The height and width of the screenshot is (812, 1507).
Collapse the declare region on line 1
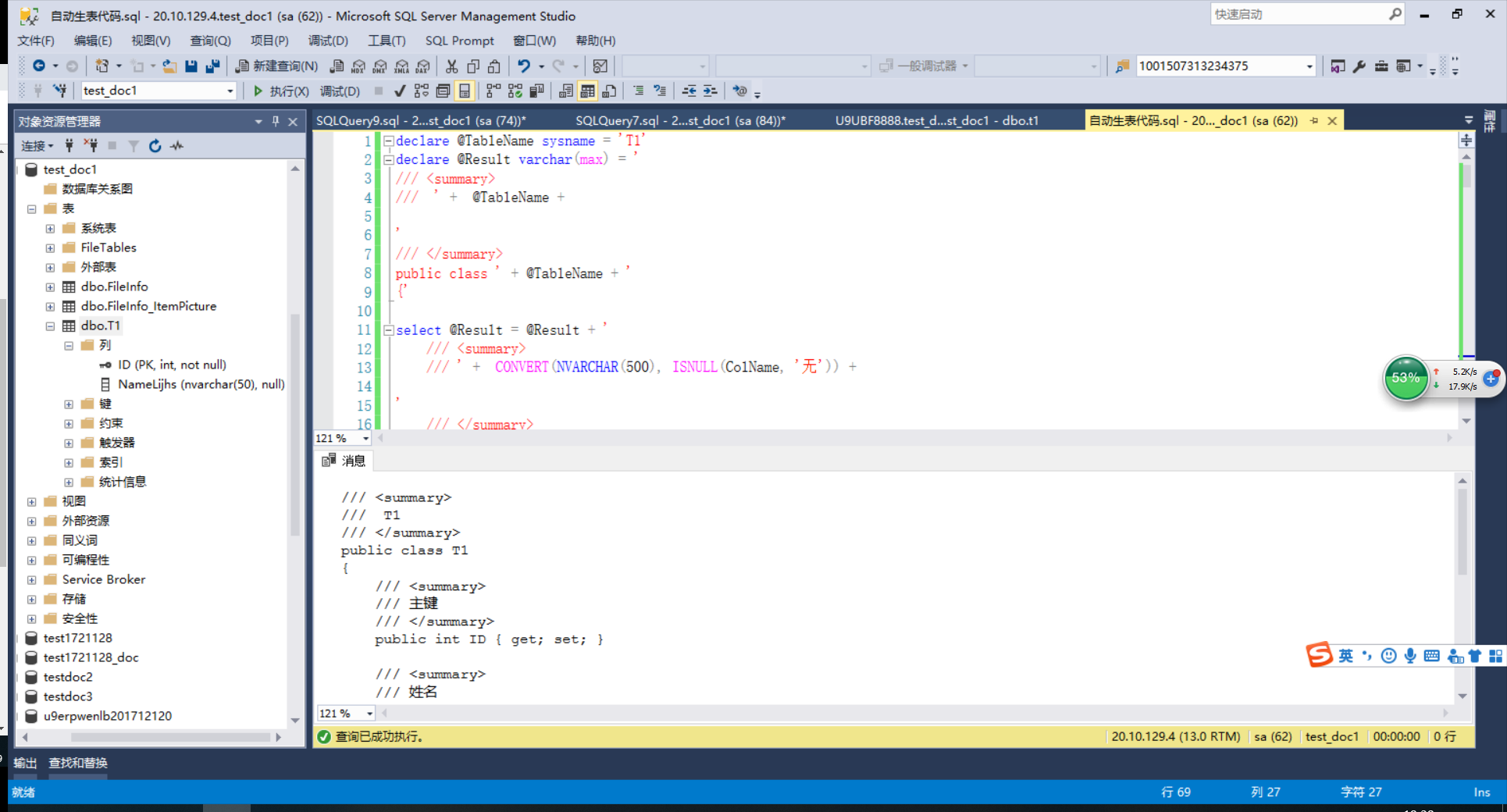388,141
